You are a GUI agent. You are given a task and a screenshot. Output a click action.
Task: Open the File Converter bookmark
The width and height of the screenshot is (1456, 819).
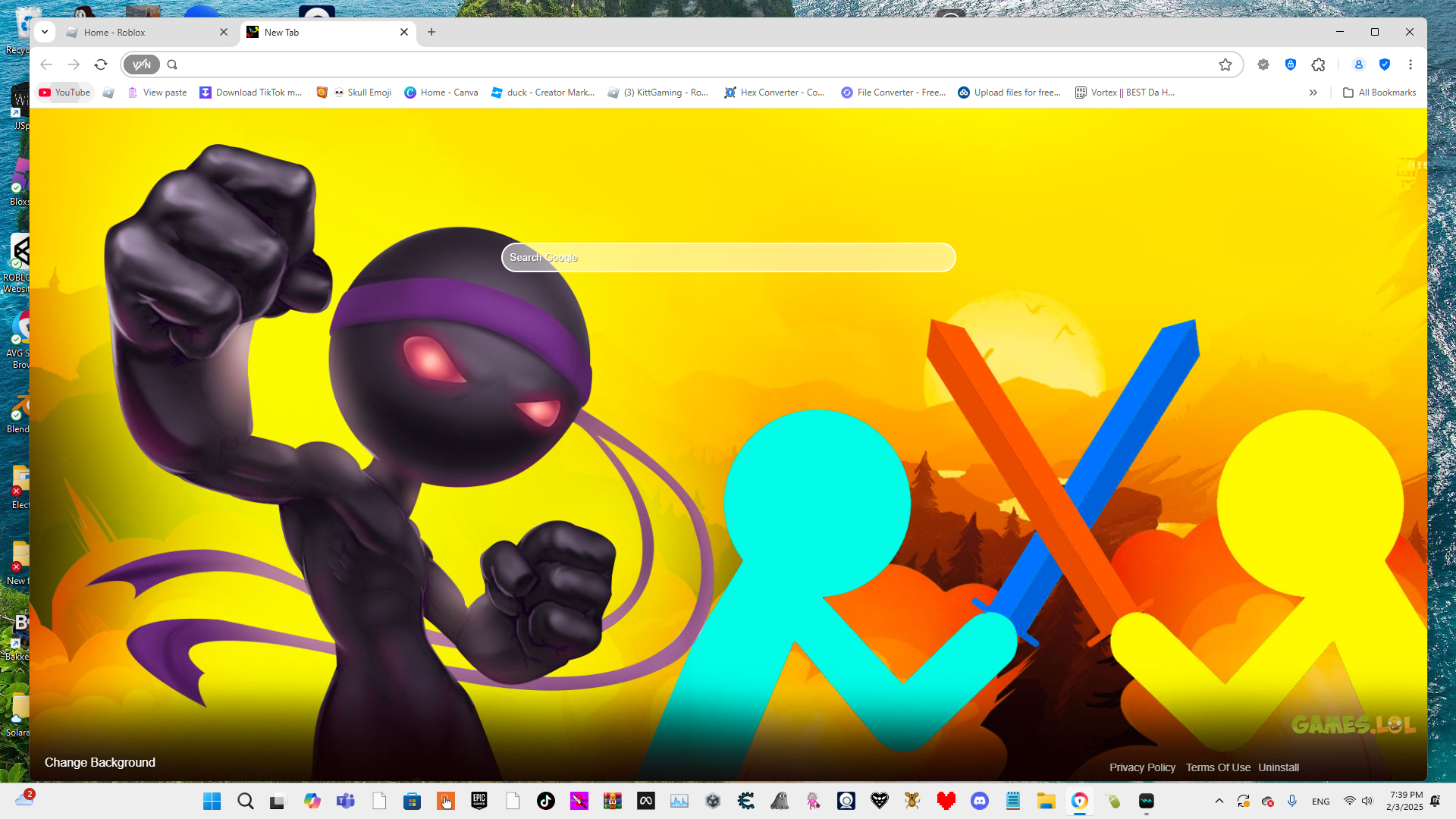[893, 93]
